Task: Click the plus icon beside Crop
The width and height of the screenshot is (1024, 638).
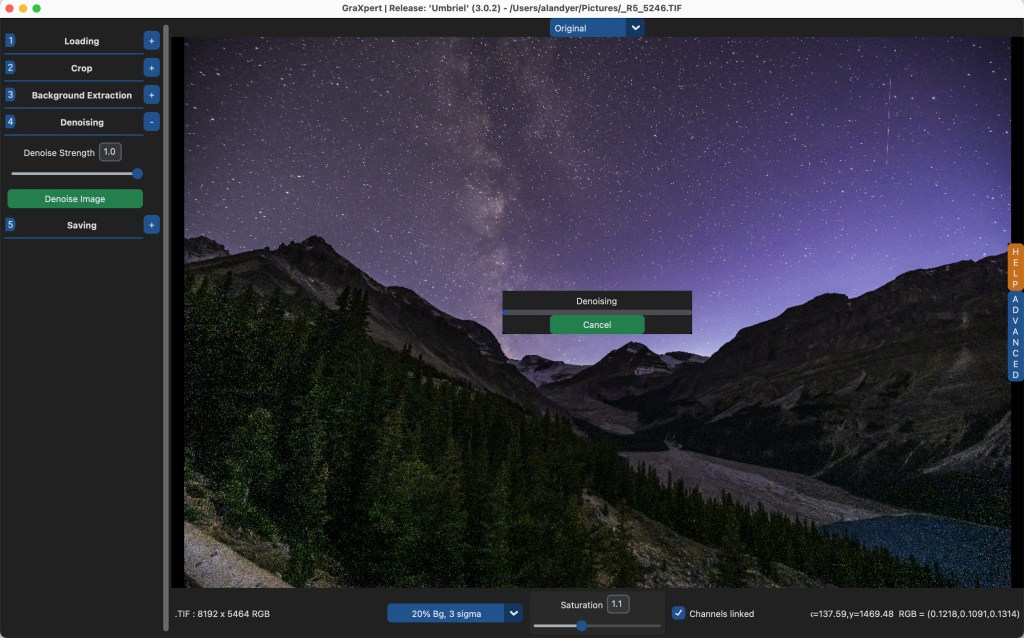Action: click(x=150, y=67)
